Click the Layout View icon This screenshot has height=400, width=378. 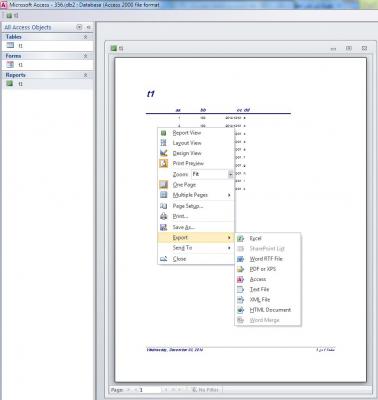[x=163, y=143]
